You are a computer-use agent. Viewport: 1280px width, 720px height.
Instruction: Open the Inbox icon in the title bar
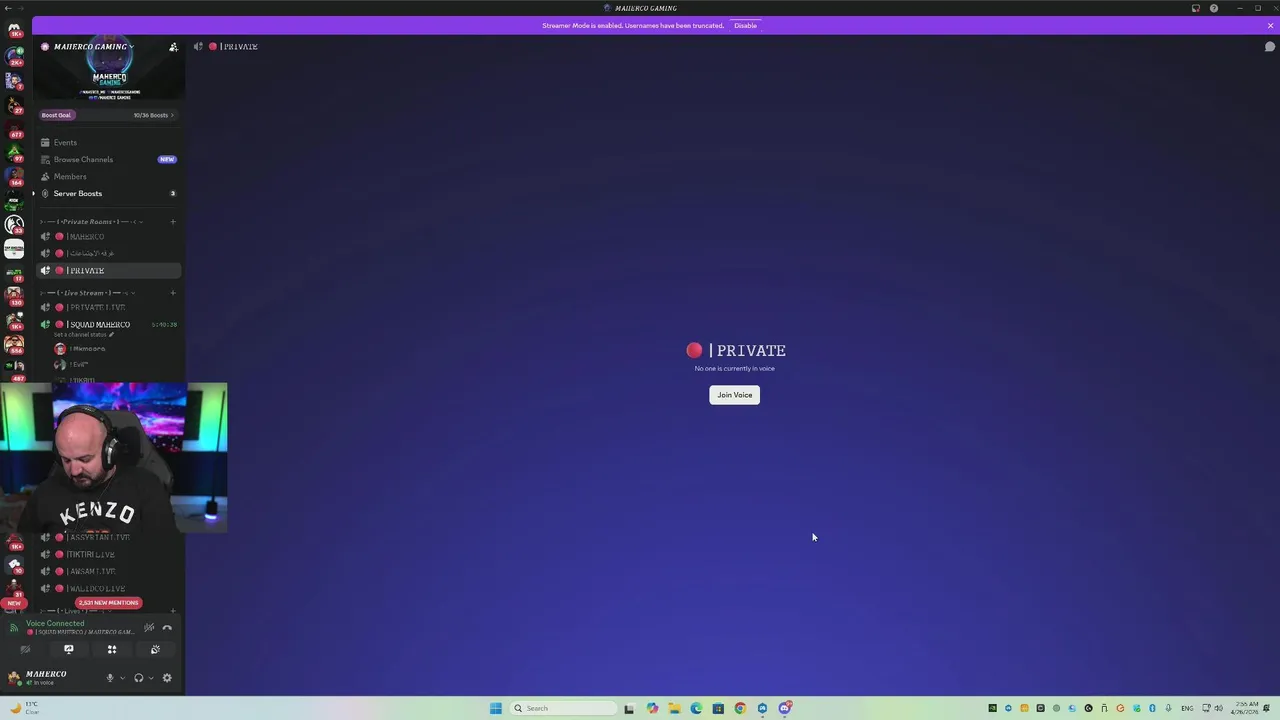pyautogui.click(x=1196, y=8)
